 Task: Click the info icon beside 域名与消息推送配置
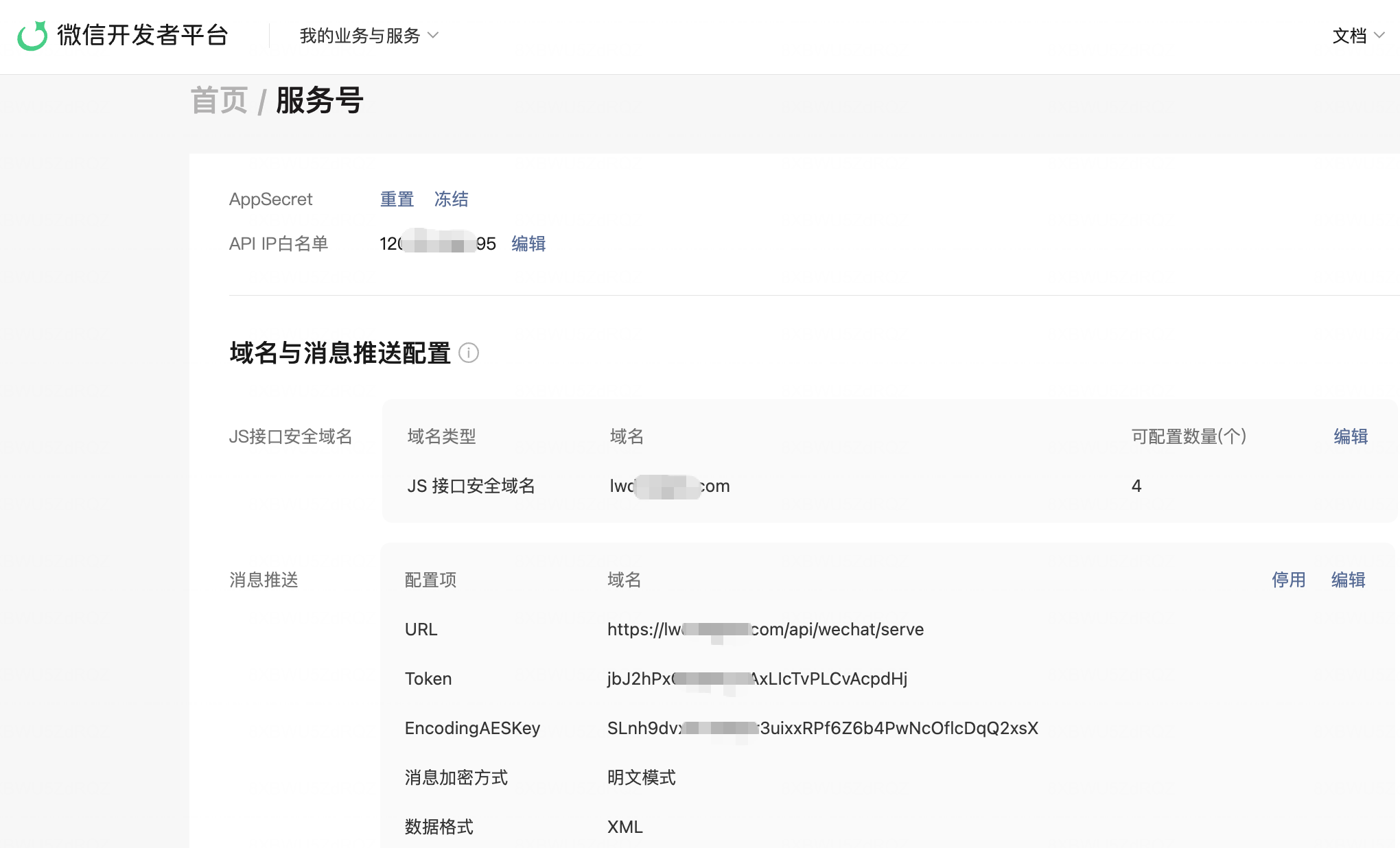click(468, 353)
